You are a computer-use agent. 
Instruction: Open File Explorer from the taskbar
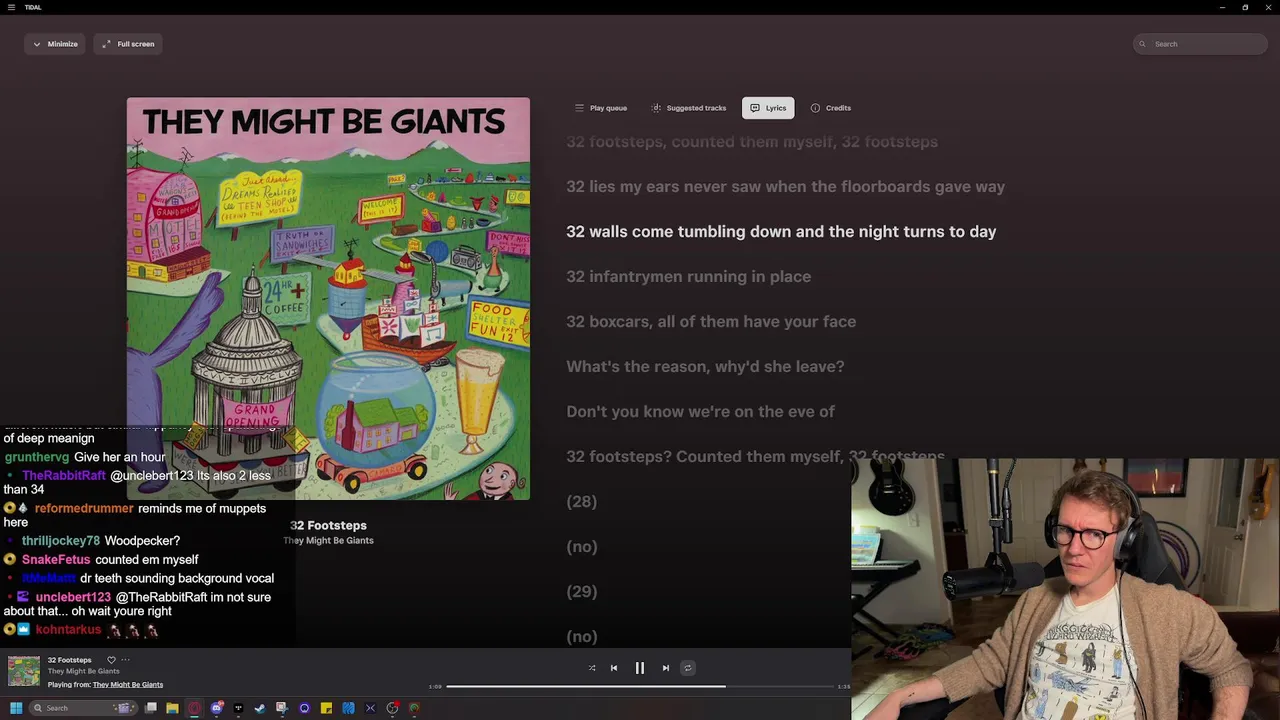click(172, 708)
